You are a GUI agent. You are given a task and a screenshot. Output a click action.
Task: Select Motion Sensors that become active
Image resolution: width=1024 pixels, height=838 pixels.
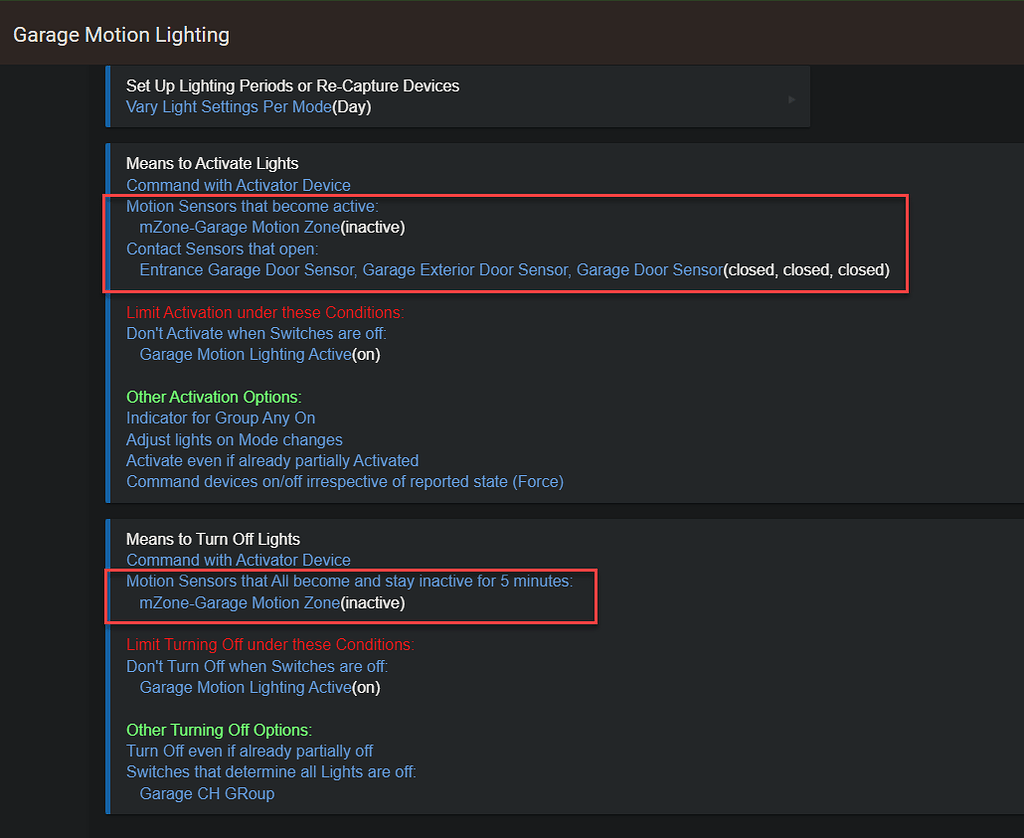coord(252,206)
